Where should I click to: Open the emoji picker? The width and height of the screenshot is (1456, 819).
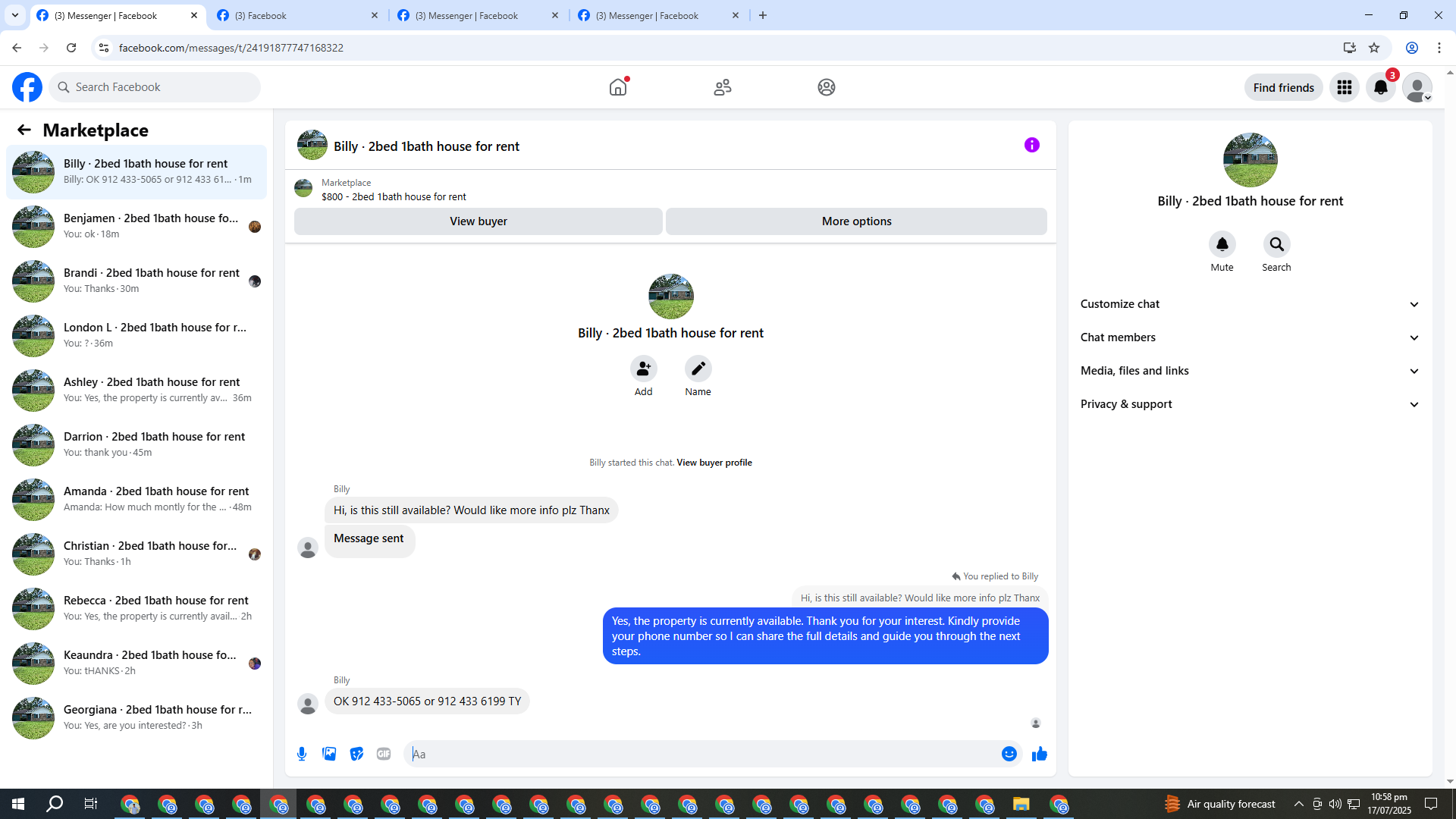(1009, 754)
